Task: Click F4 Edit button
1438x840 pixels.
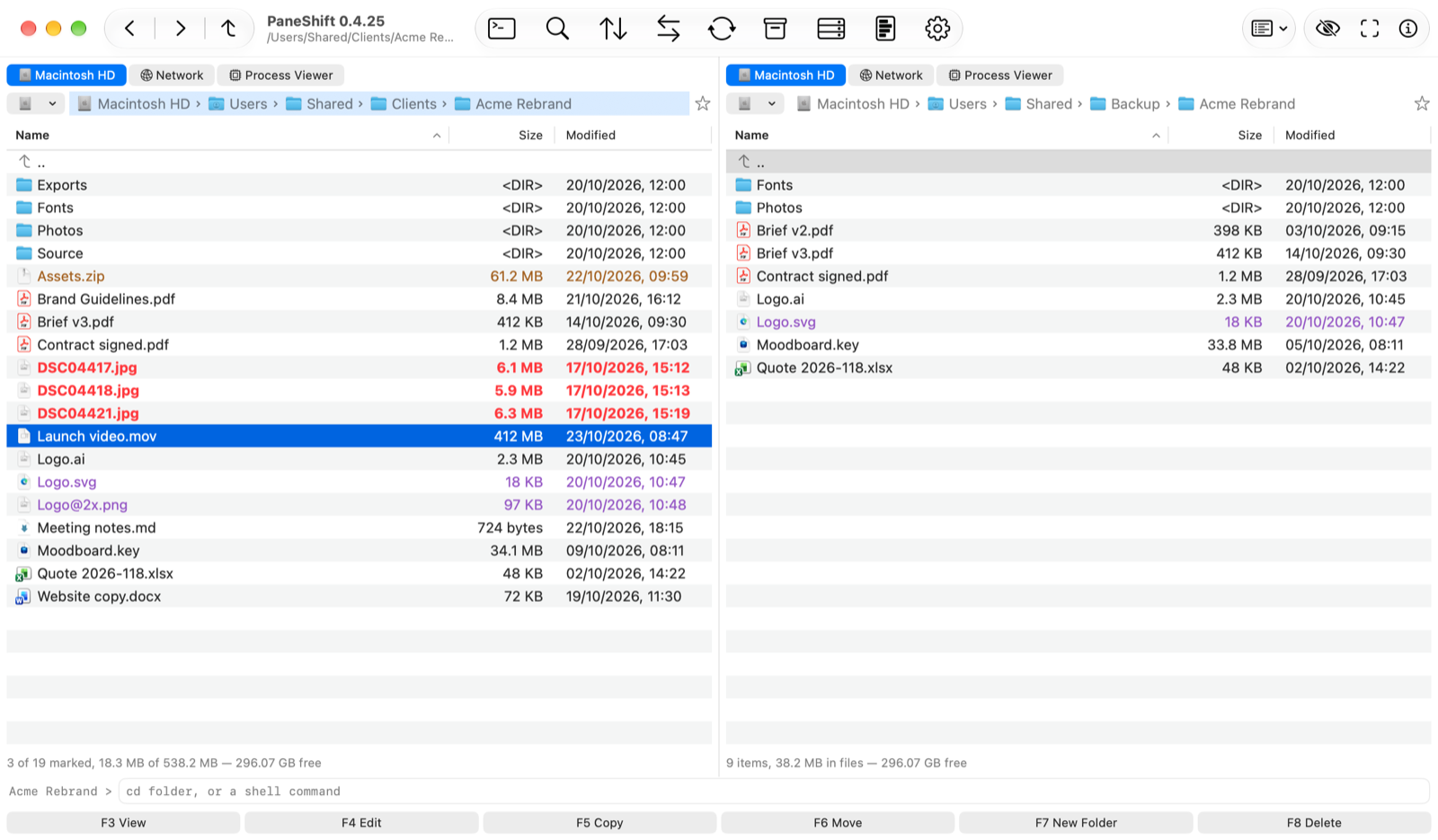Action: [361, 823]
